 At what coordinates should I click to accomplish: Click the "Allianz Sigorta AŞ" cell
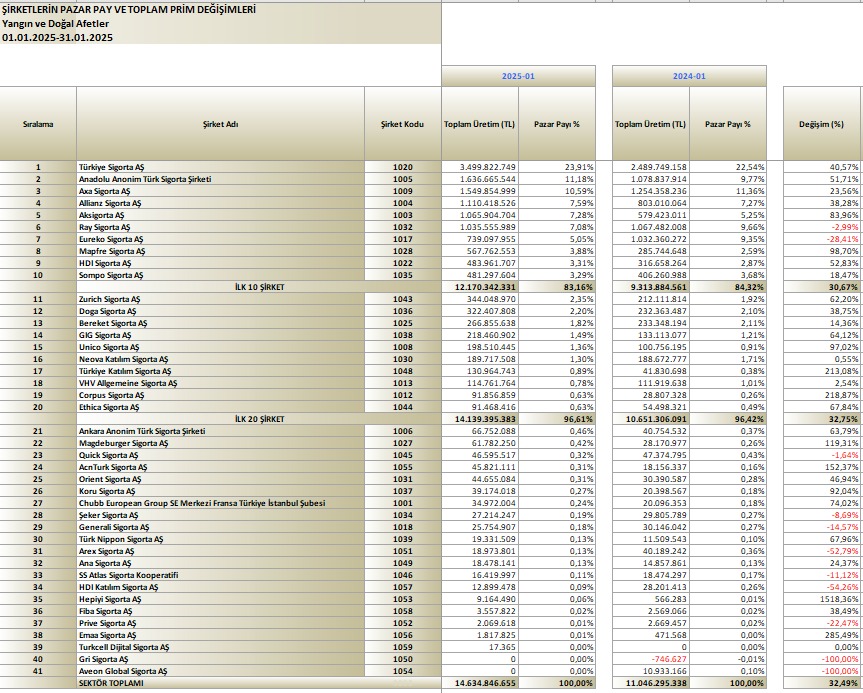[220, 203]
